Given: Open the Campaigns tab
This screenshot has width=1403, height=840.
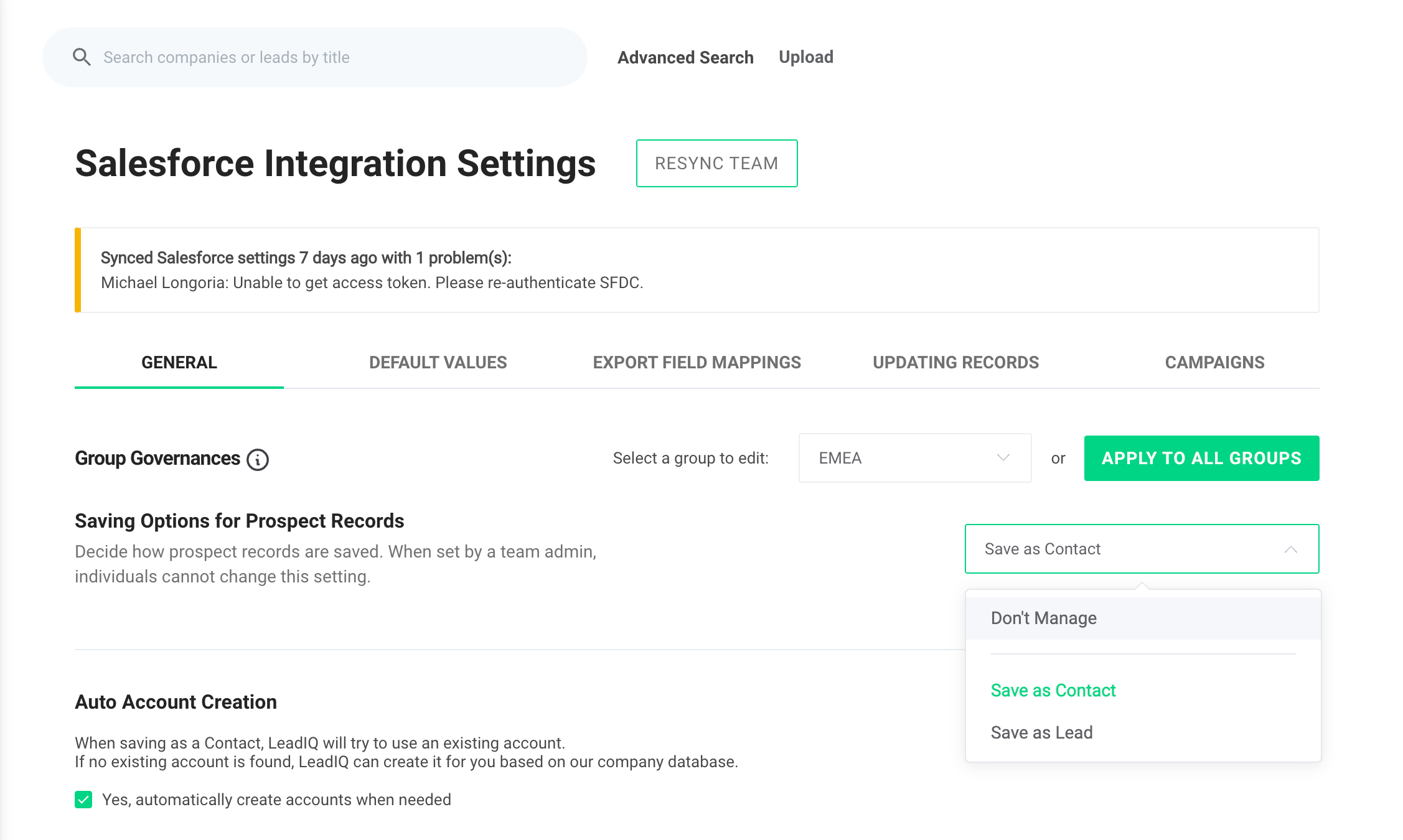Looking at the screenshot, I should [x=1214, y=362].
